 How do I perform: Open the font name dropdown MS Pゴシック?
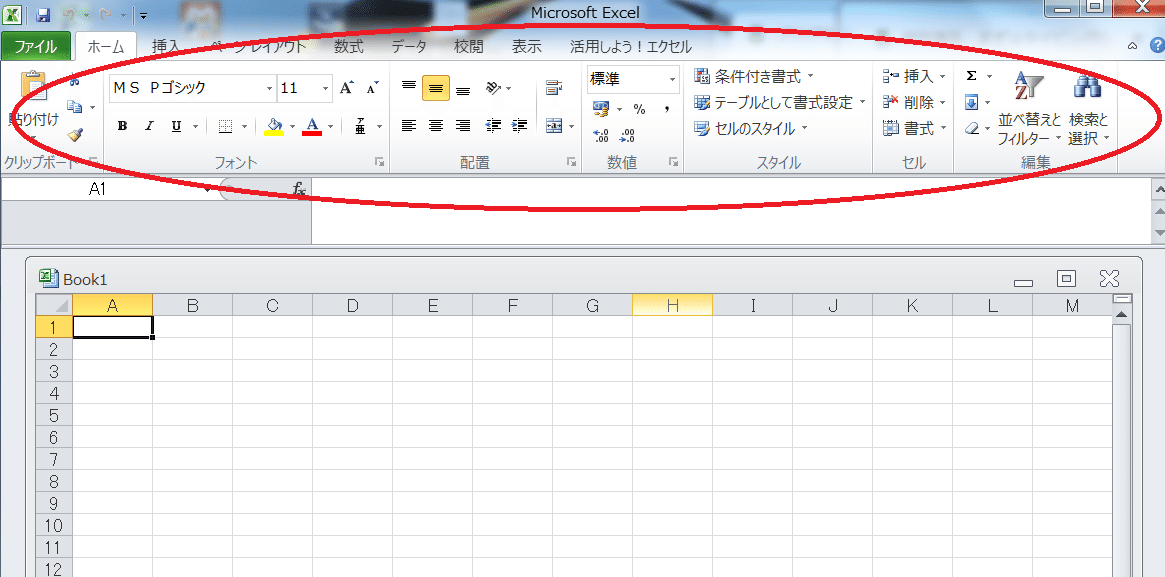[x=269, y=88]
